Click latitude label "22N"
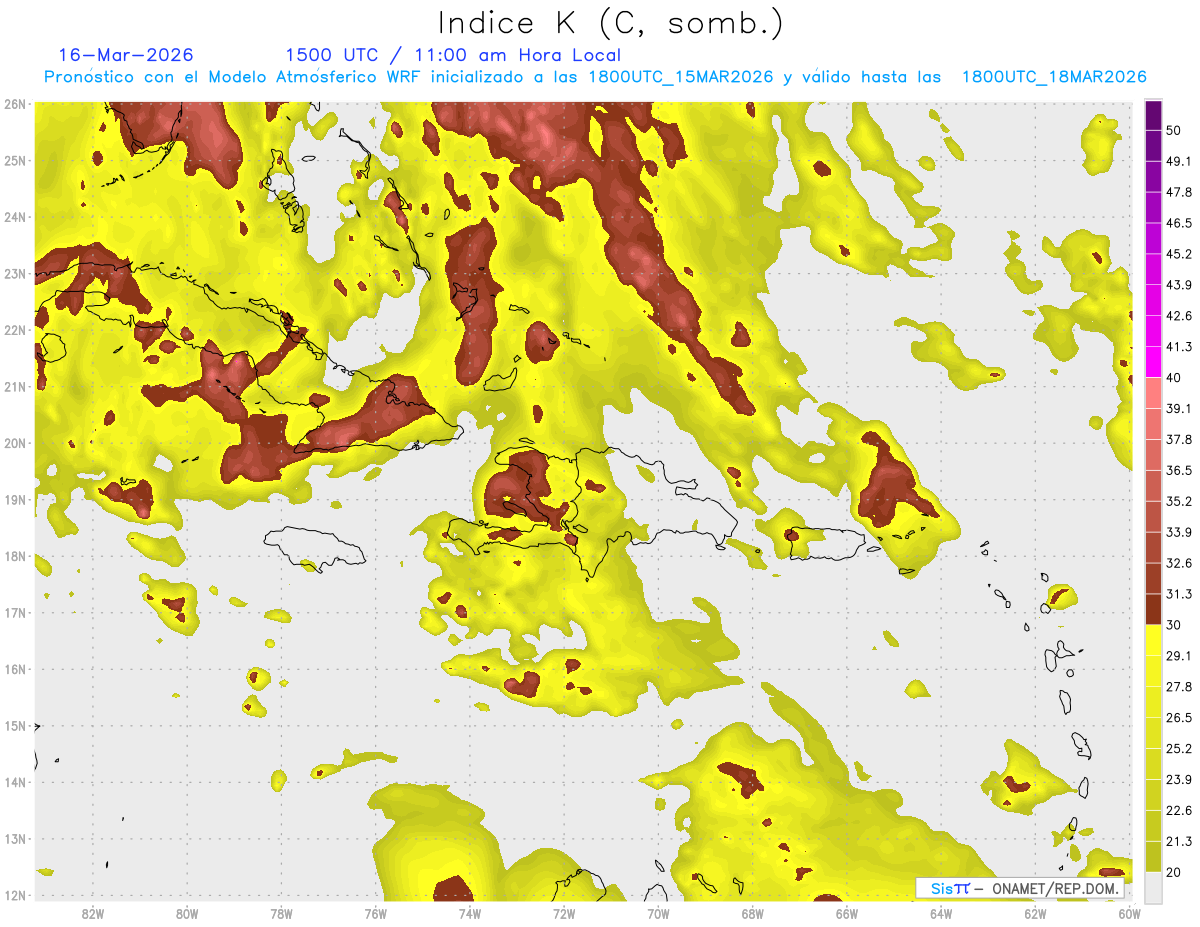 15,330
